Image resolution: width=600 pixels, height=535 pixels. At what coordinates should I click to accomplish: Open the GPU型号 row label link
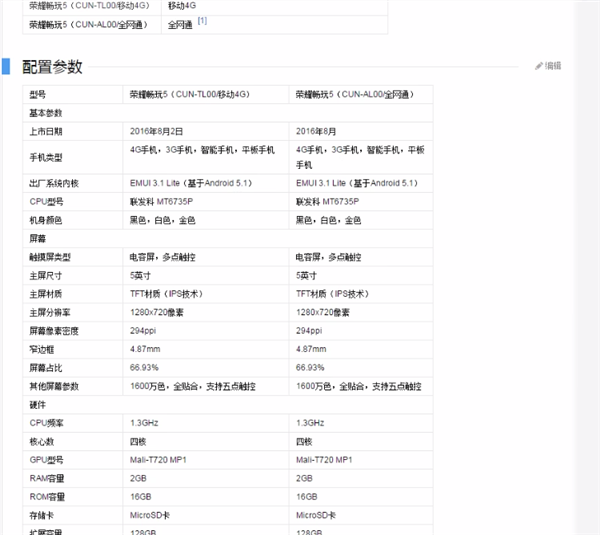coord(46,460)
